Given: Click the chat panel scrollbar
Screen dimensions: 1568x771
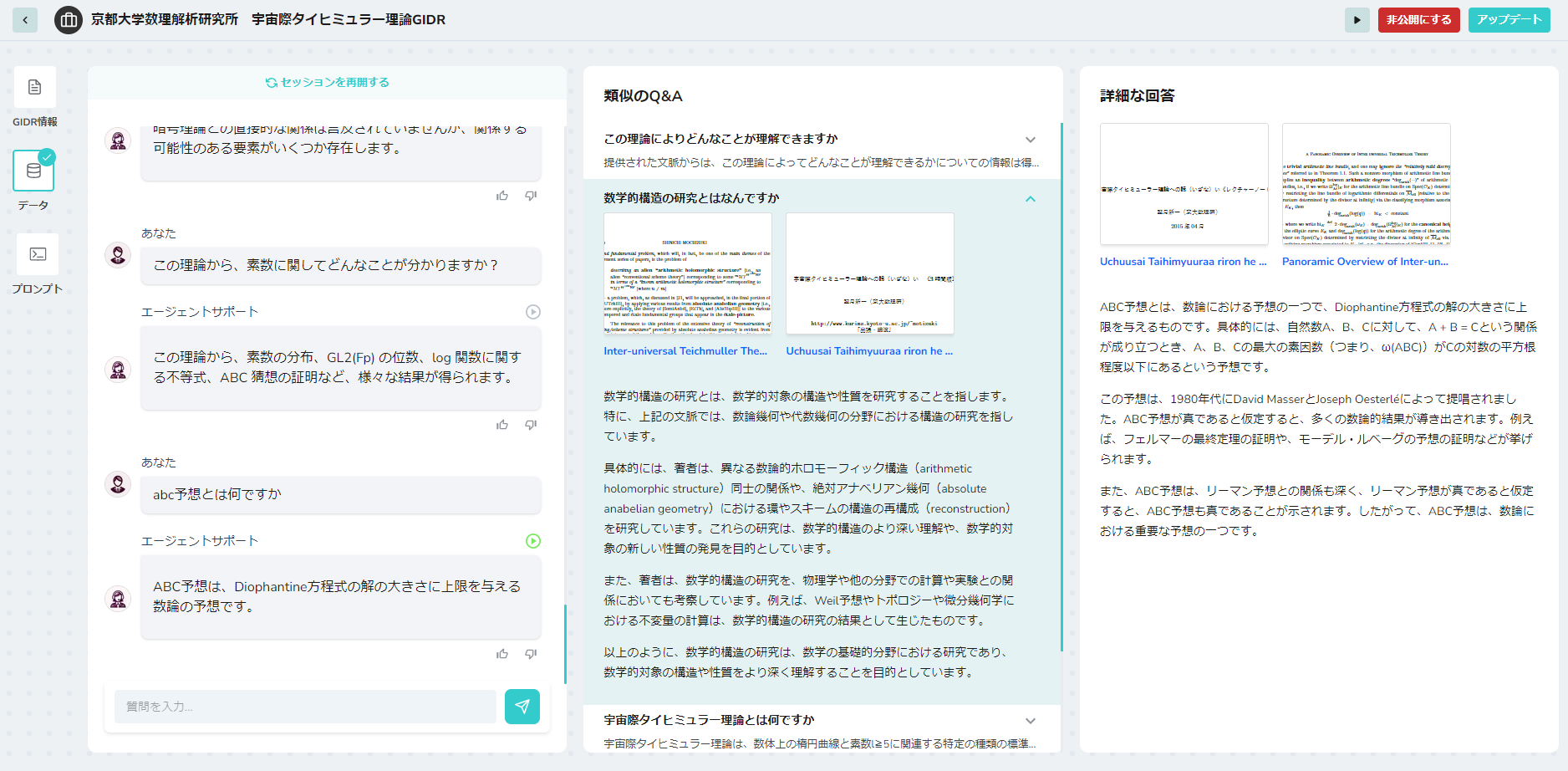Looking at the screenshot, I should 565,644.
